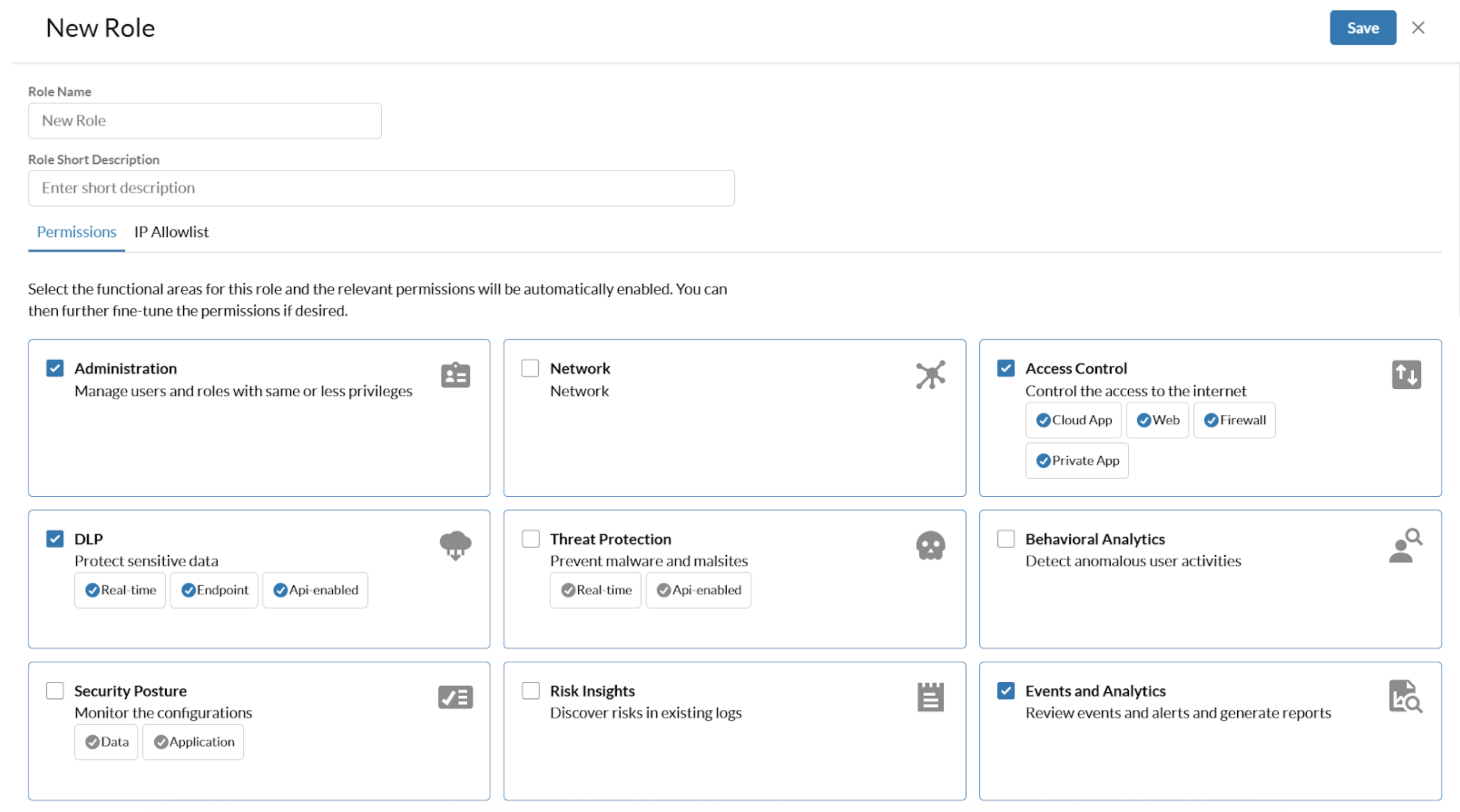Screen dimensions: 1460x812
Task: Click the Role Short Description field
Action: click(x=381, y=188)
